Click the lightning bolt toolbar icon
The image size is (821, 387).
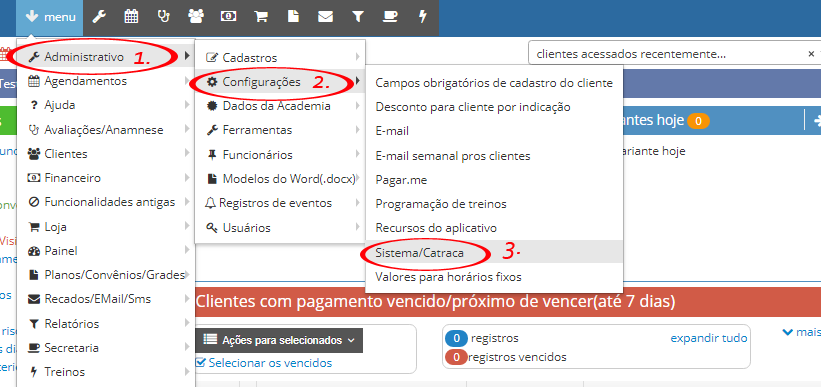point(423,17)
